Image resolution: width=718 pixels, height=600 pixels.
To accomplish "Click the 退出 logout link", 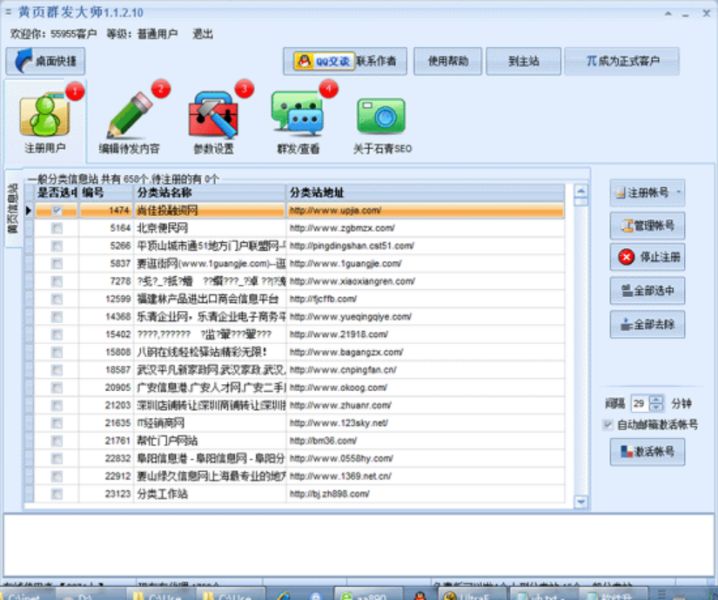I will tap(203, 34).
